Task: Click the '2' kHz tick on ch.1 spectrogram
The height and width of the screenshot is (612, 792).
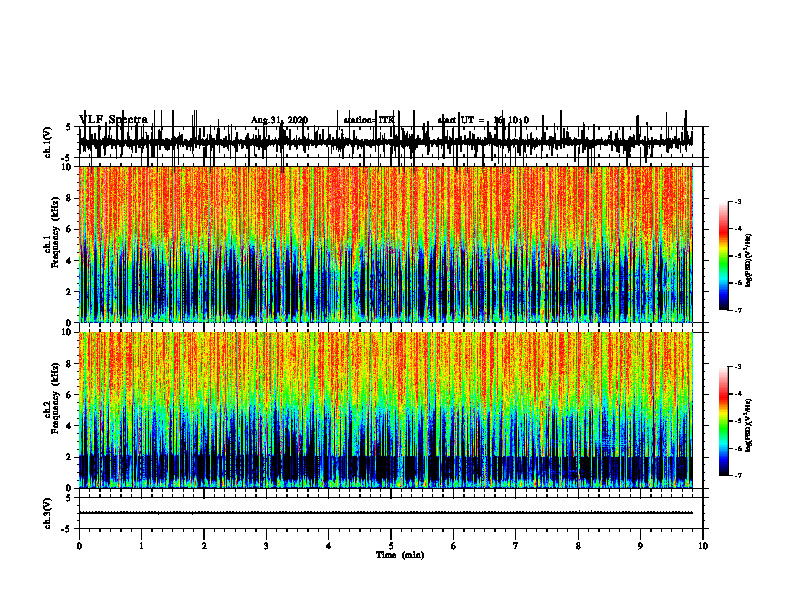Action: tap(71, 292)
